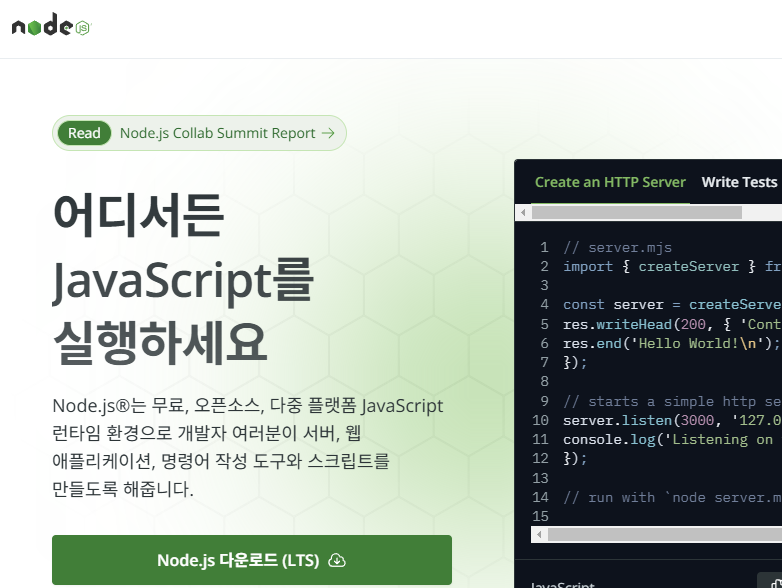Click the tab strip horizontal scrollbar thumb

(x=636, y=212)
